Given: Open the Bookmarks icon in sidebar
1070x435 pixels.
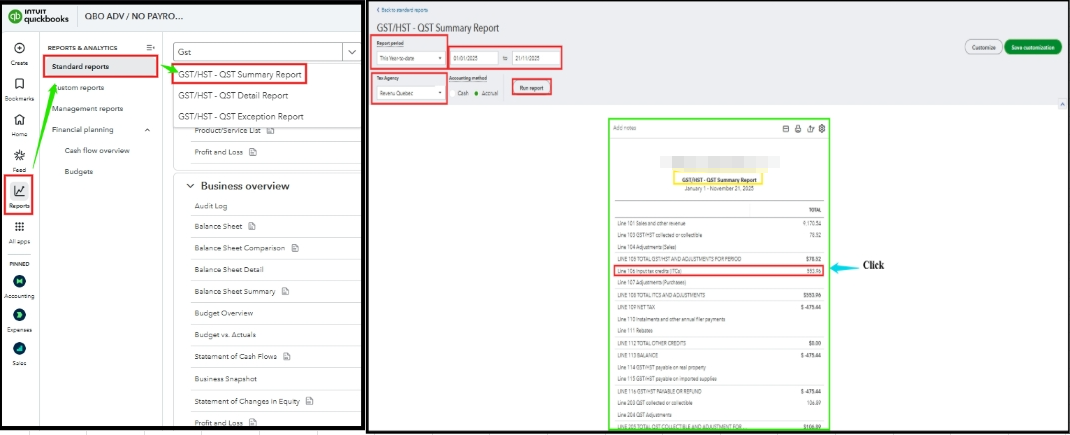Looking at the screenshot, I should point(19,84).
